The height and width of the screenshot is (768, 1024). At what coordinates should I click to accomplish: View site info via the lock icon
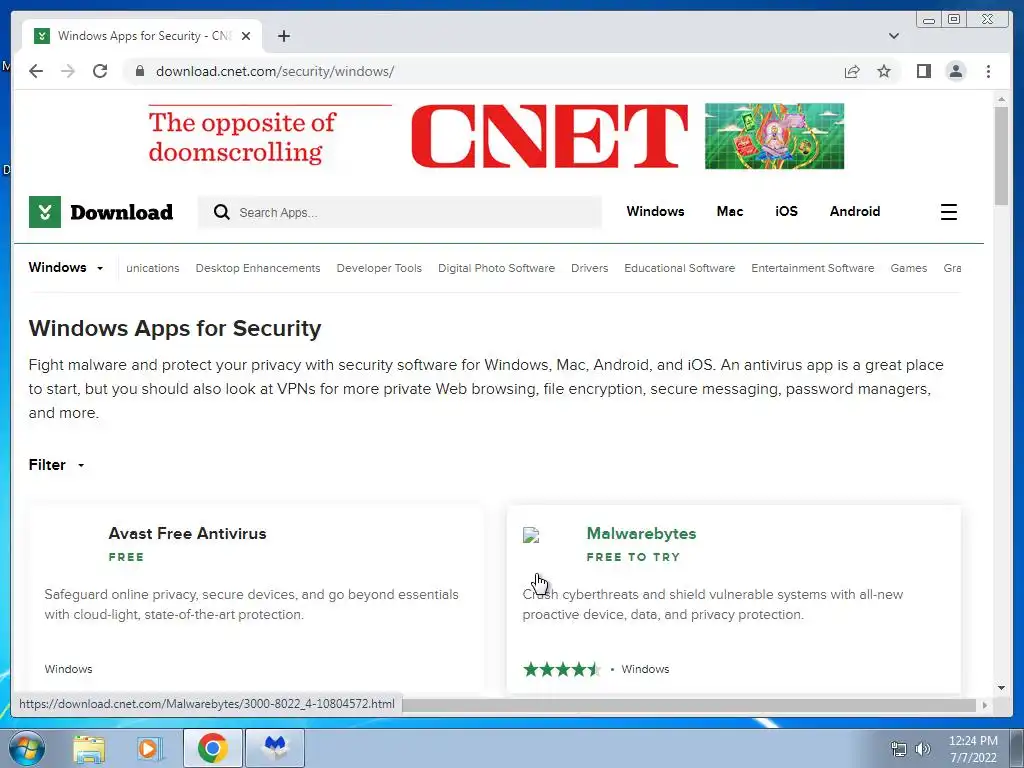pyautogui.click(x=139, y=71)
